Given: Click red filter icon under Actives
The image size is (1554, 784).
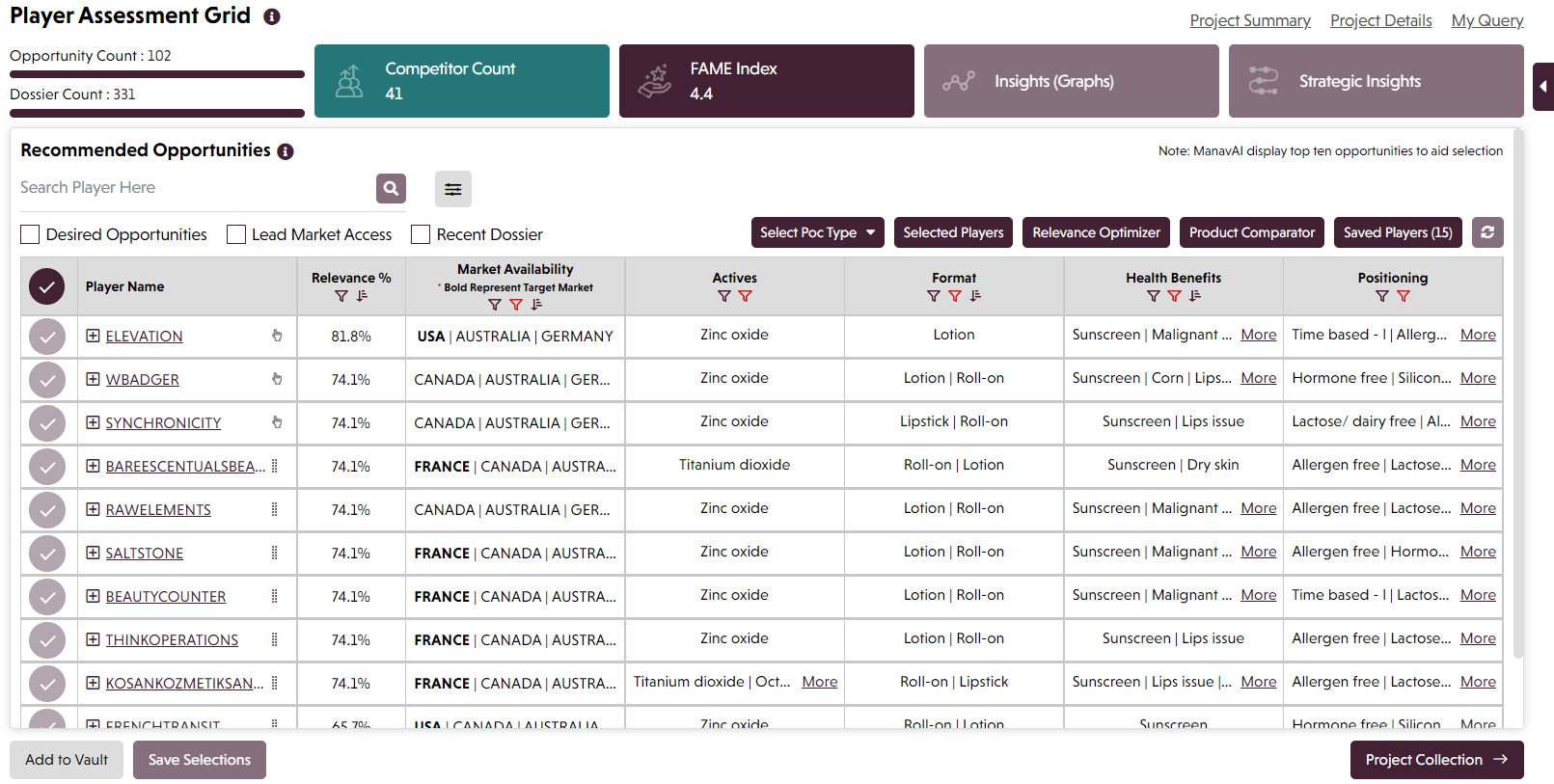Looking at the screenshot, I should [x=745, y=296].
